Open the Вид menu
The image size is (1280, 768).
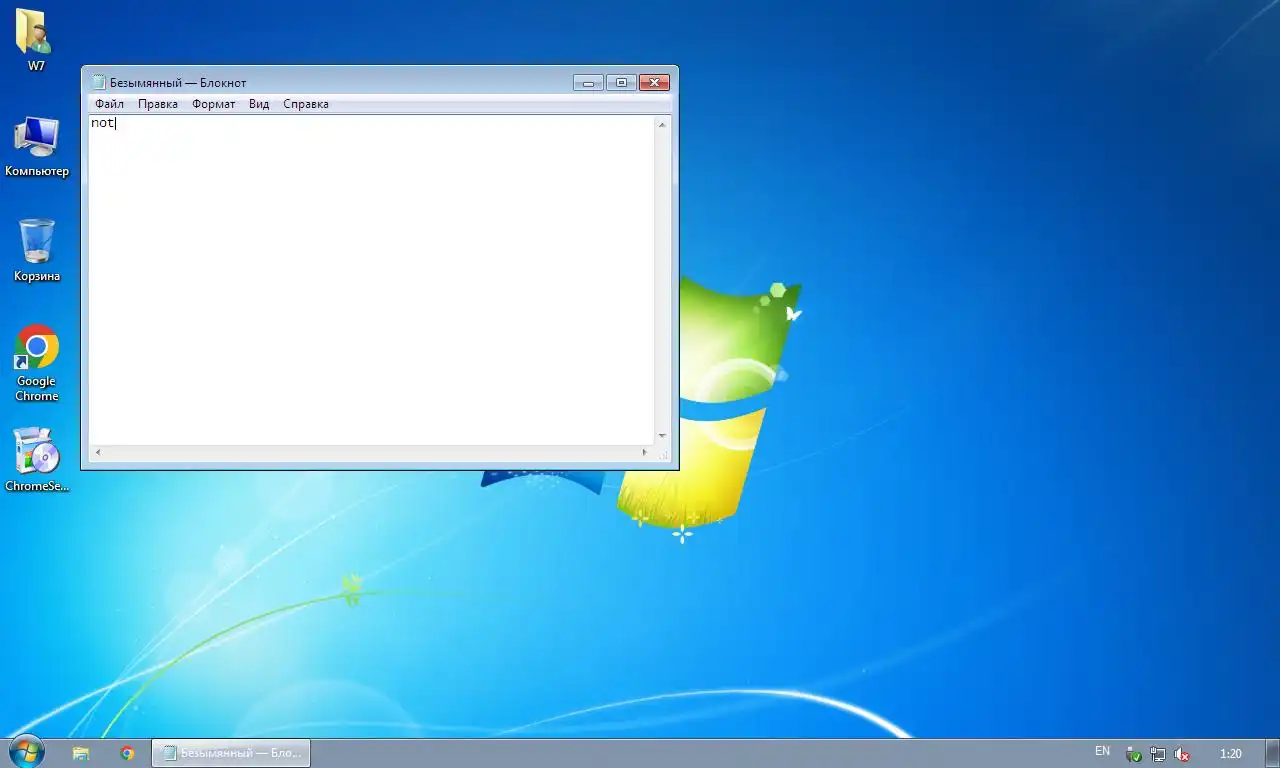pos(259,104)
